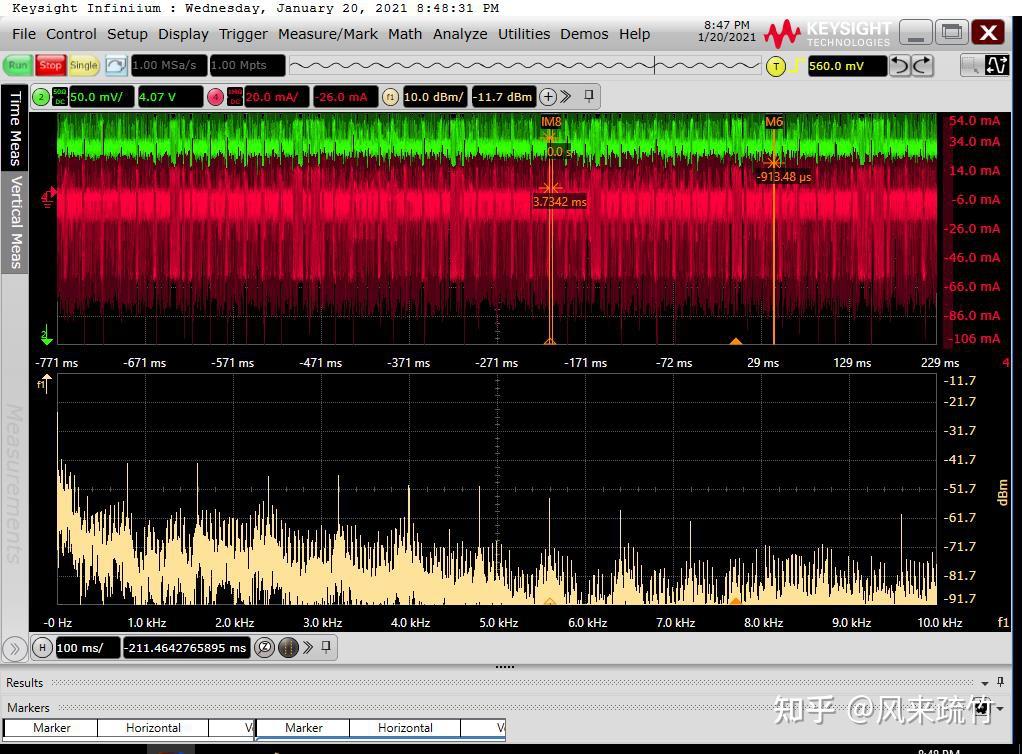The image size is (1022, 754).
Task: Expand the channel toolbar double chevron
Action: click(x=566, y=97)
